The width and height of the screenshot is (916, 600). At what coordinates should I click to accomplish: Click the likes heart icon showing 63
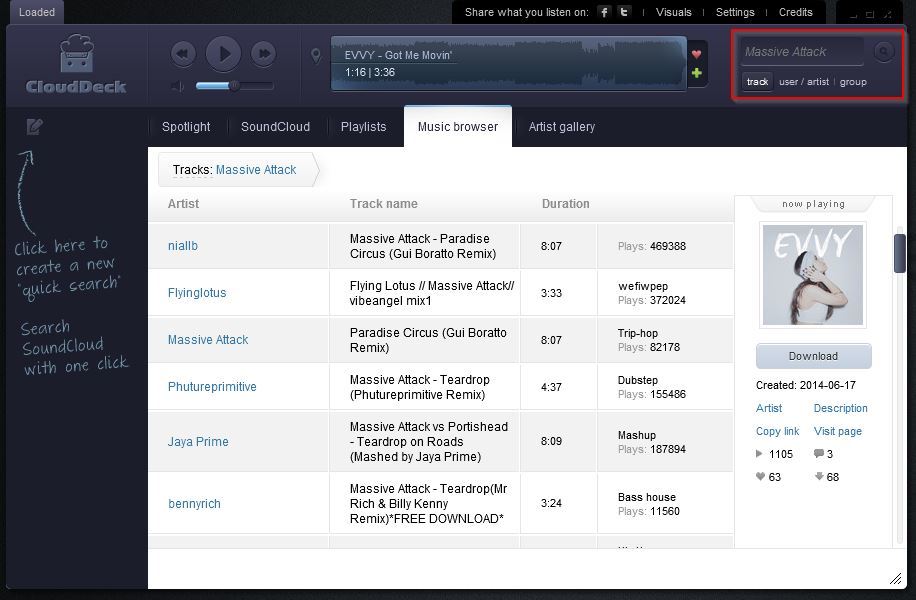click(x=760, y=476)
